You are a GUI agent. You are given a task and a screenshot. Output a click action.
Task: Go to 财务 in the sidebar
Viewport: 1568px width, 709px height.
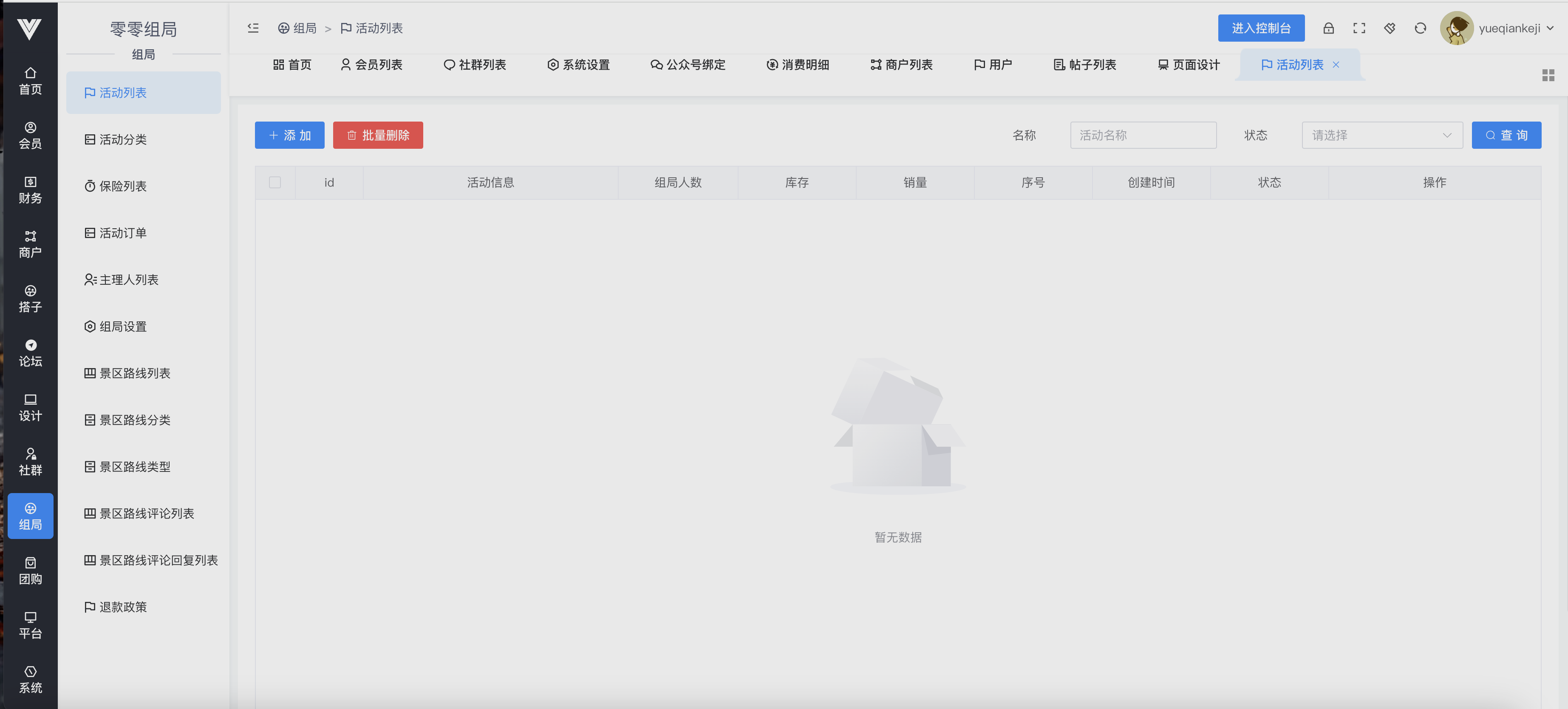(x=31, y=190)
